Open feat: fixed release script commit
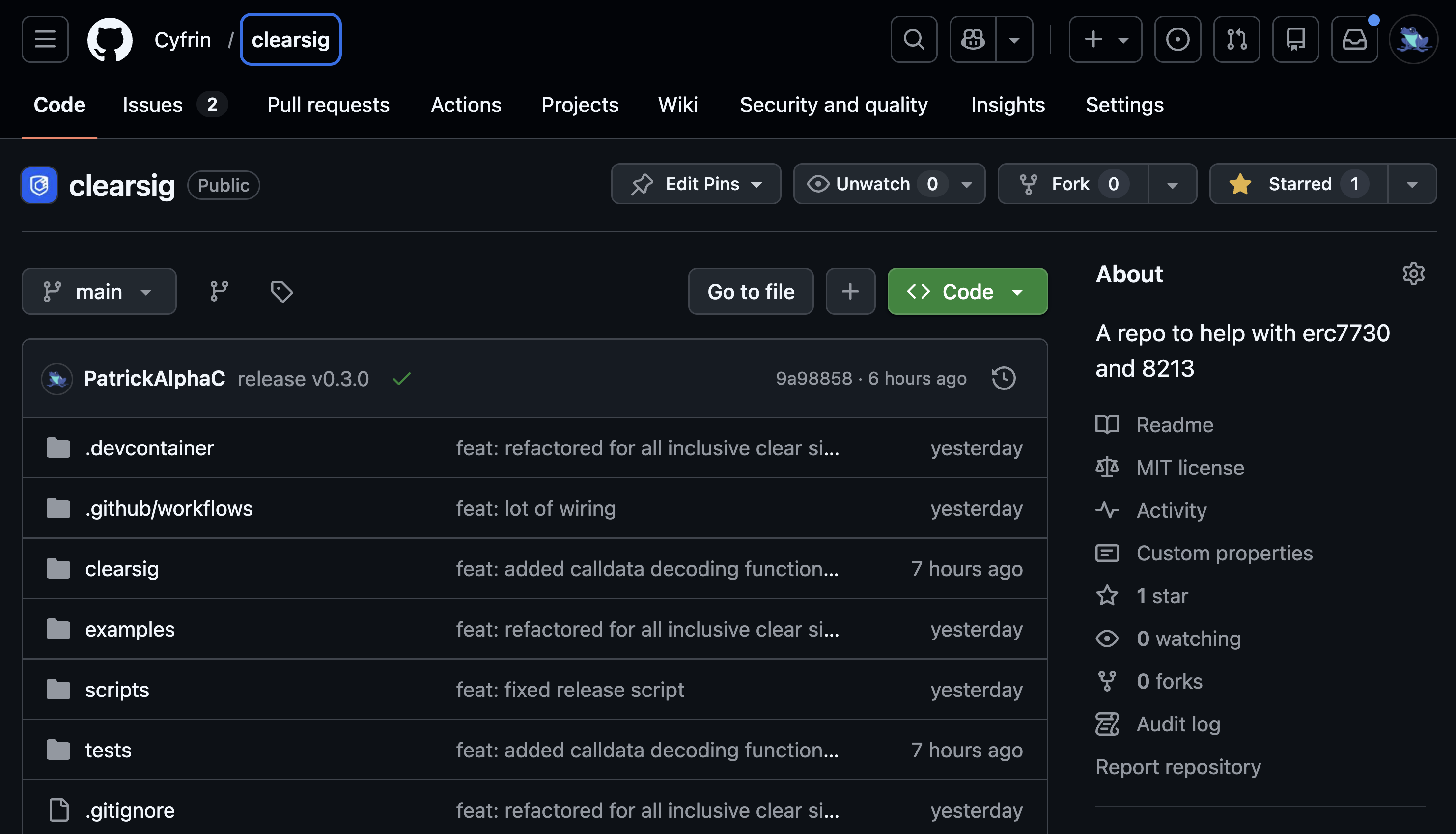 click(570, 690)
